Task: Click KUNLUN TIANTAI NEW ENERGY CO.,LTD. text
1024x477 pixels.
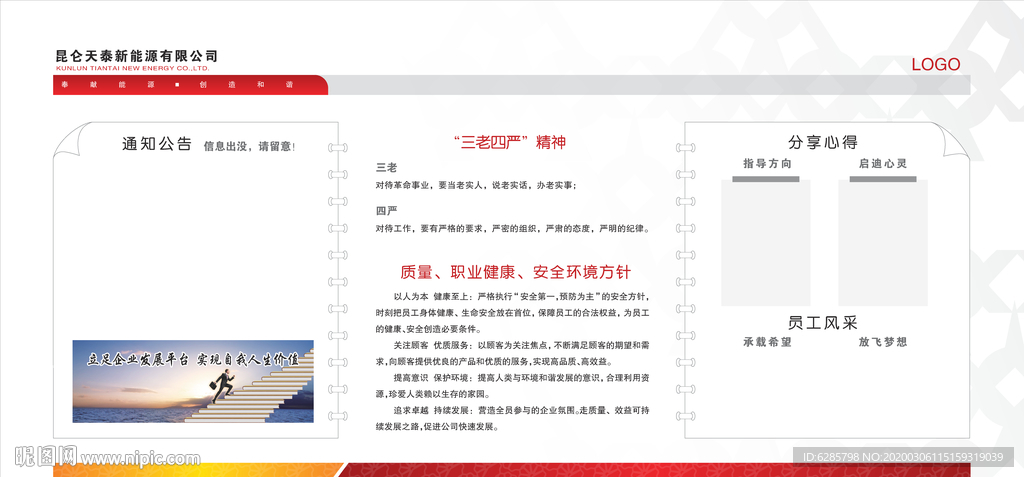Action: coord(133,68)
